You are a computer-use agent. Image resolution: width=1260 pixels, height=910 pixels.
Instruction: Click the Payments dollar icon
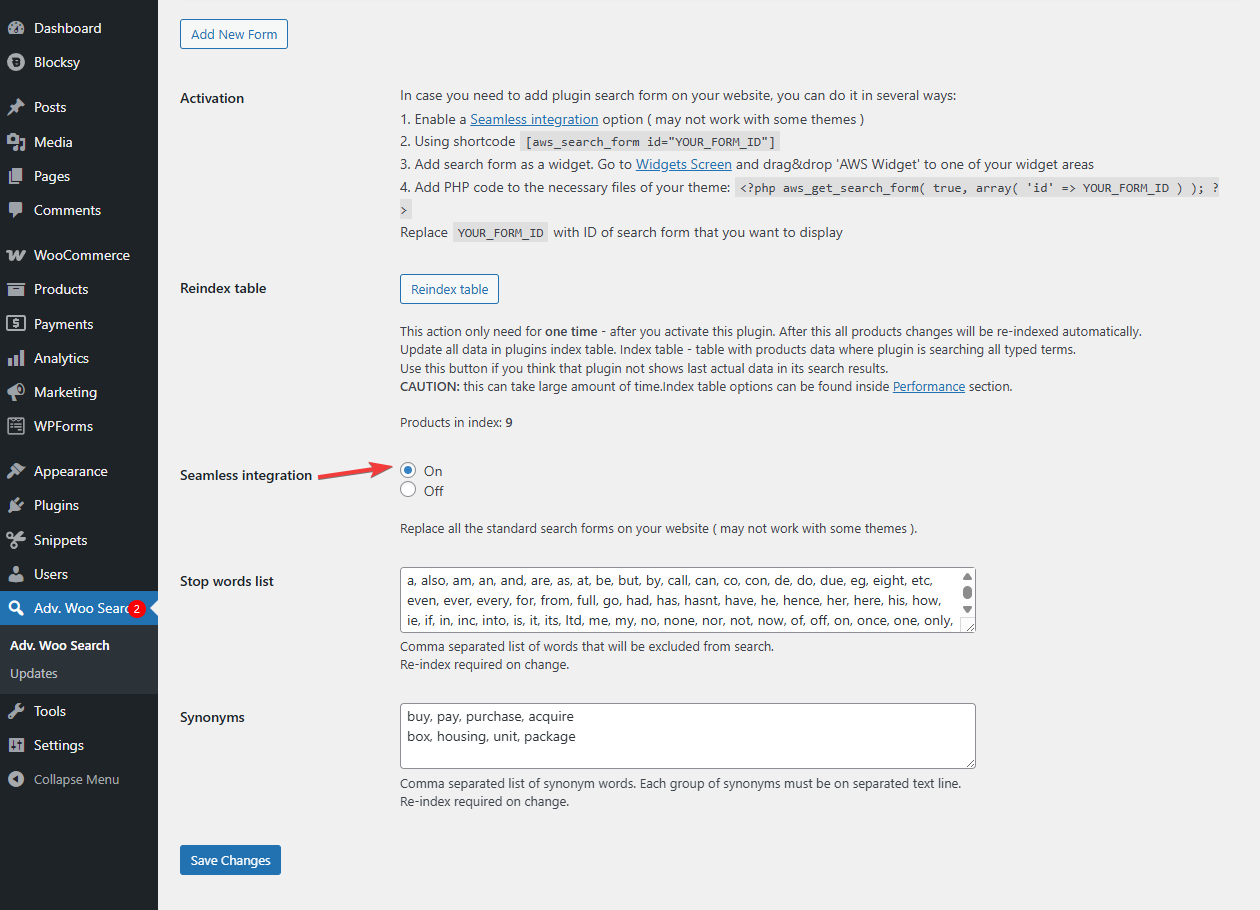(x=16, y=324)
